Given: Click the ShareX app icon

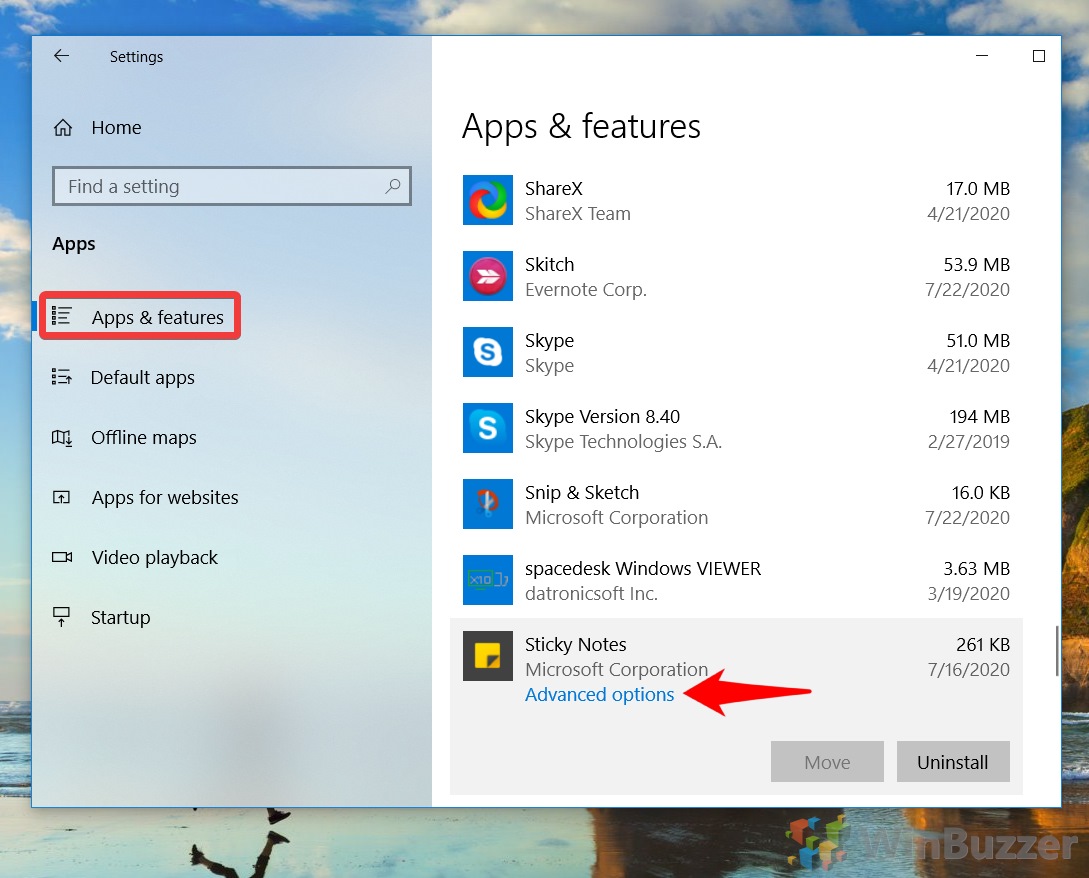Looking at the screenshot, I should pyautogui.click(x=487, y=200).
